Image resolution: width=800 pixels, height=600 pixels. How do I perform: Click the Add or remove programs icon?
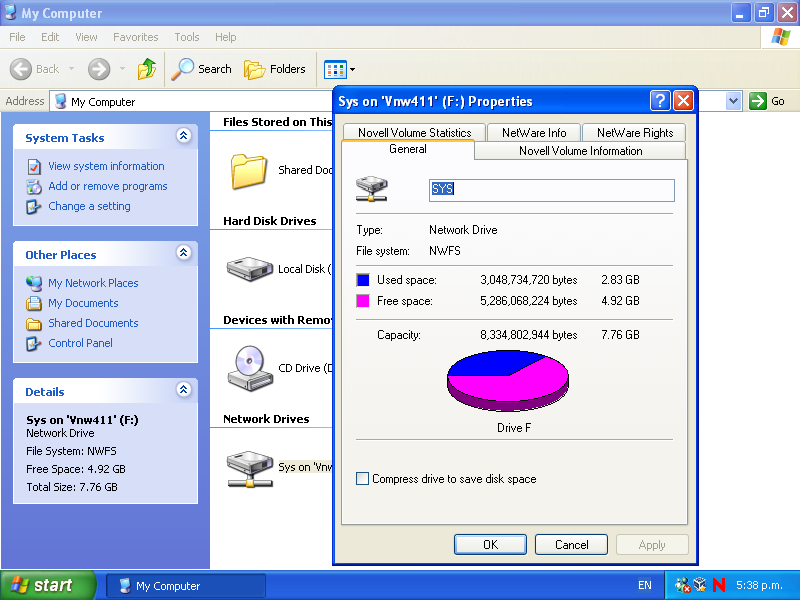(x=34, y=187)
